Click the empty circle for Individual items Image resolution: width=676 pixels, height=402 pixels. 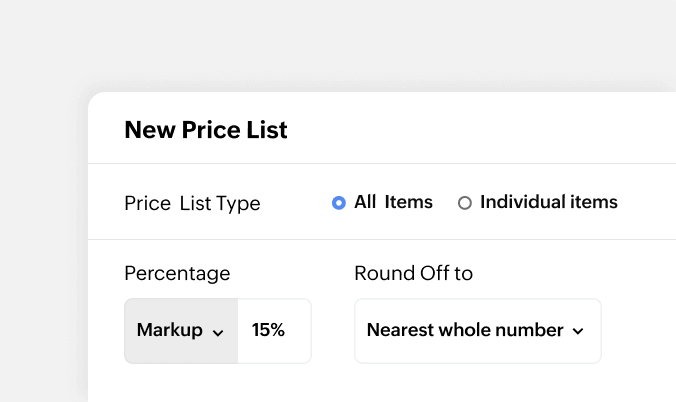coord(464,203)
